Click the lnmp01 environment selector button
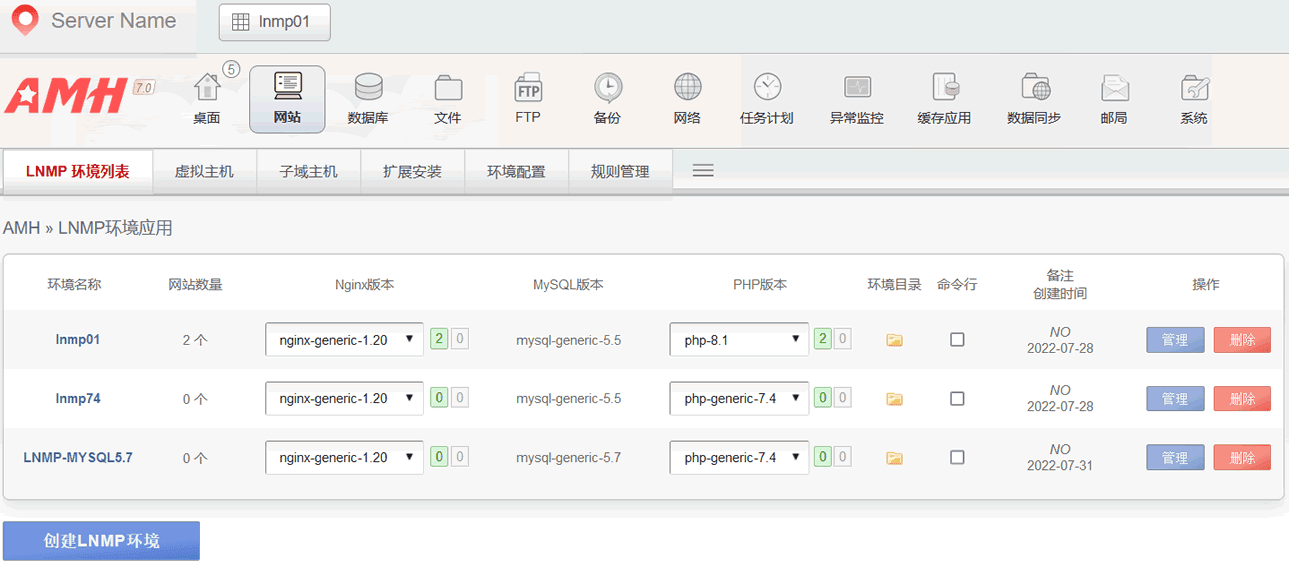 click(x=274, y=22)
